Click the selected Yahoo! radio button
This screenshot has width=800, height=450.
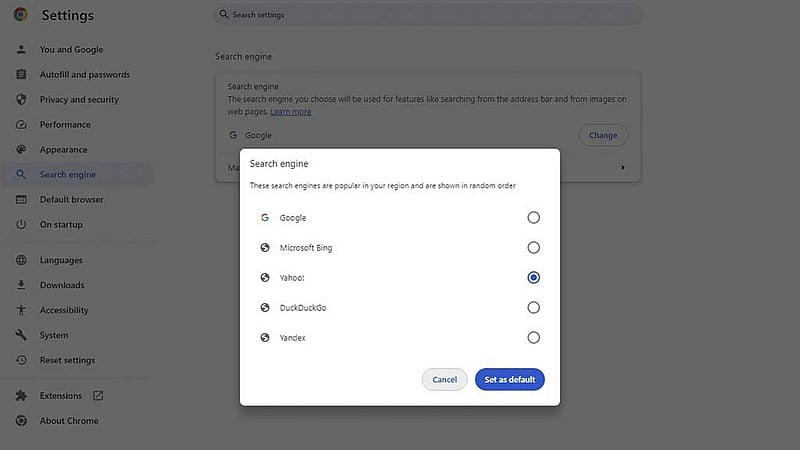[533, 278]
